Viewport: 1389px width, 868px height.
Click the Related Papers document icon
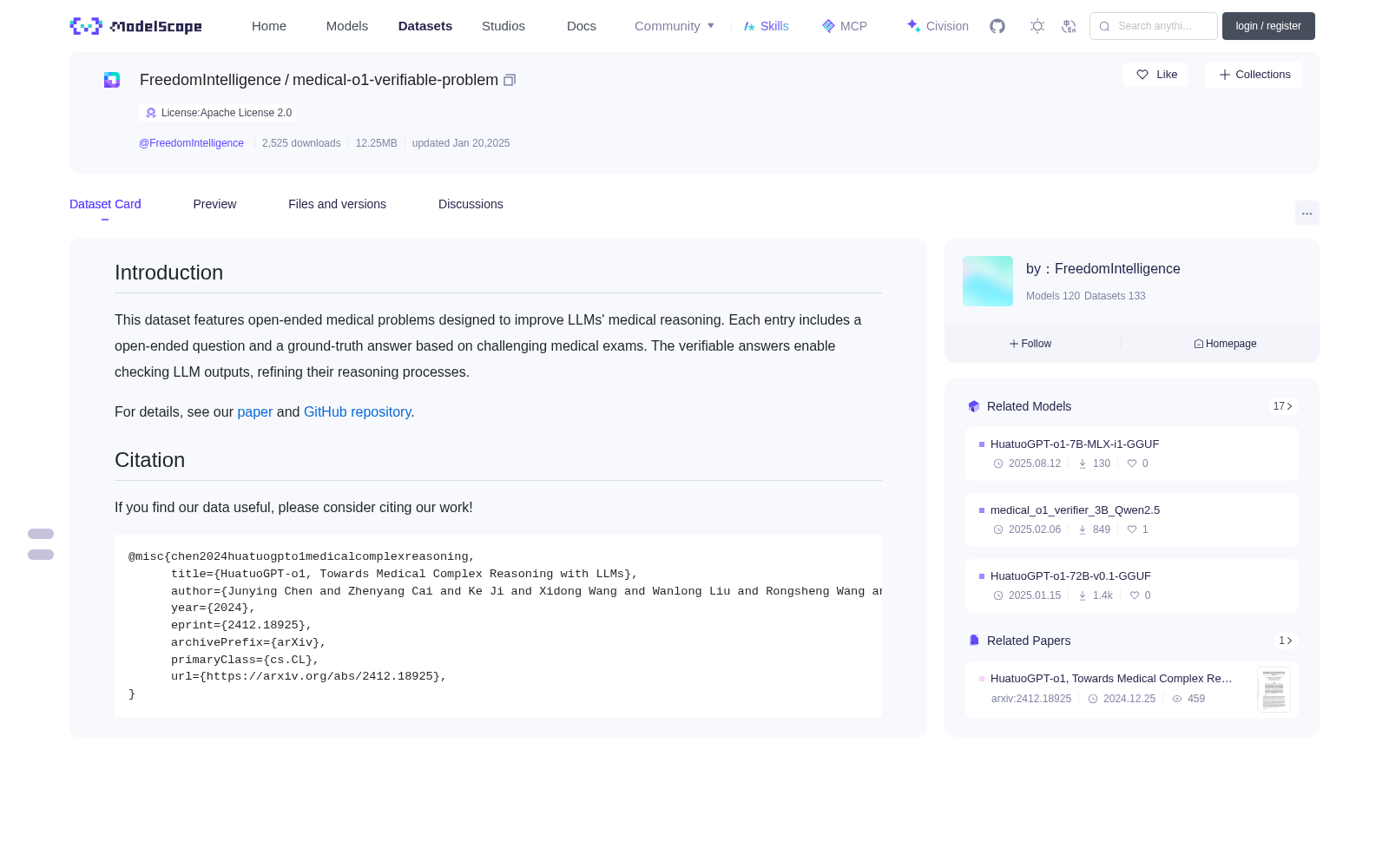click(x=974, y=641)
